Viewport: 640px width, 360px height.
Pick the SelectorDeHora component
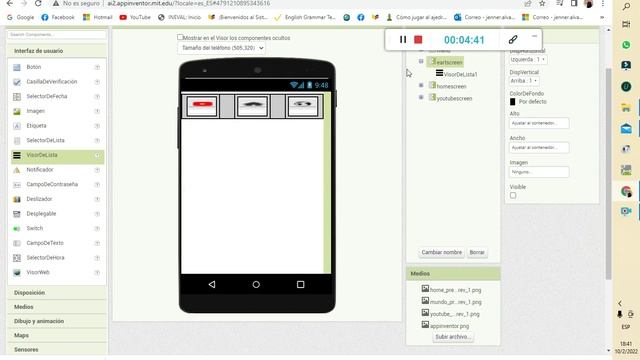[x=45, y=258]
